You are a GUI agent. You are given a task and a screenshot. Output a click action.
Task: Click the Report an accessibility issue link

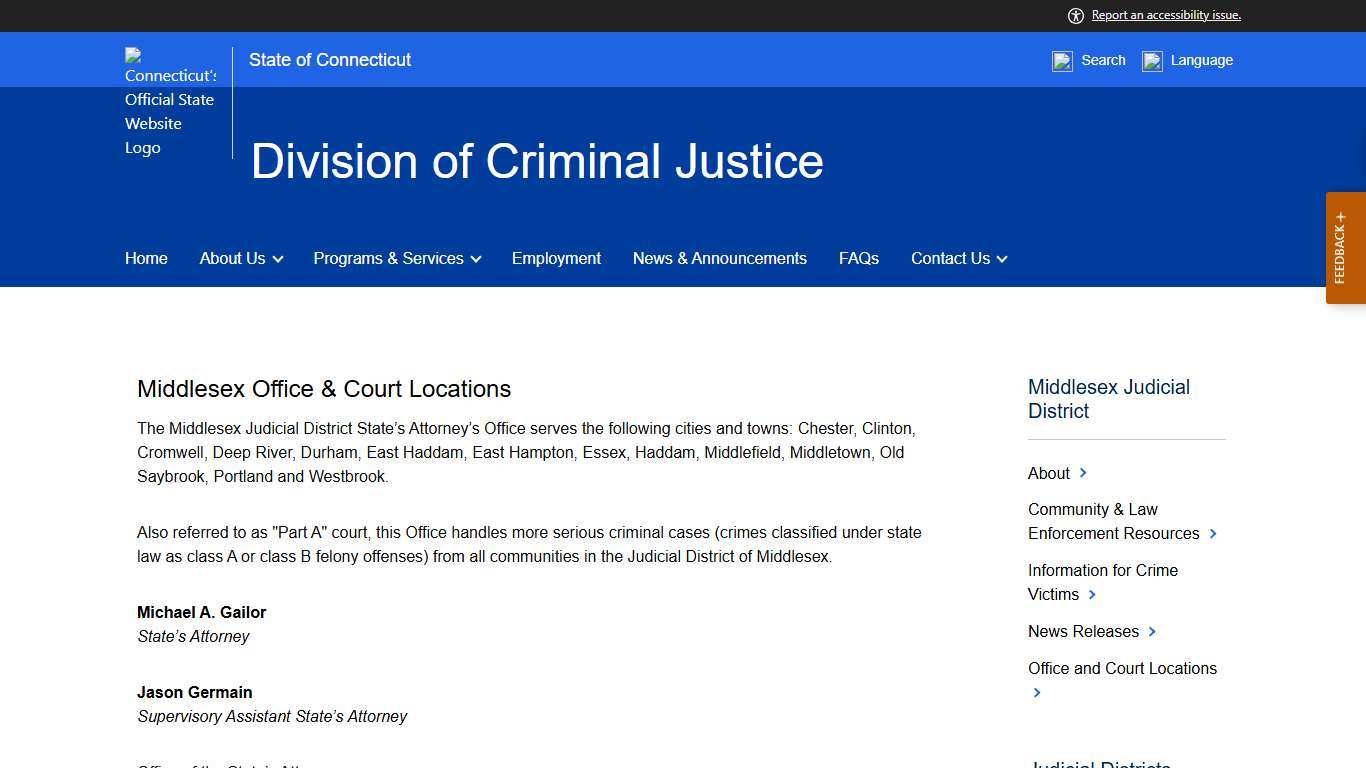coord(1166,15)
